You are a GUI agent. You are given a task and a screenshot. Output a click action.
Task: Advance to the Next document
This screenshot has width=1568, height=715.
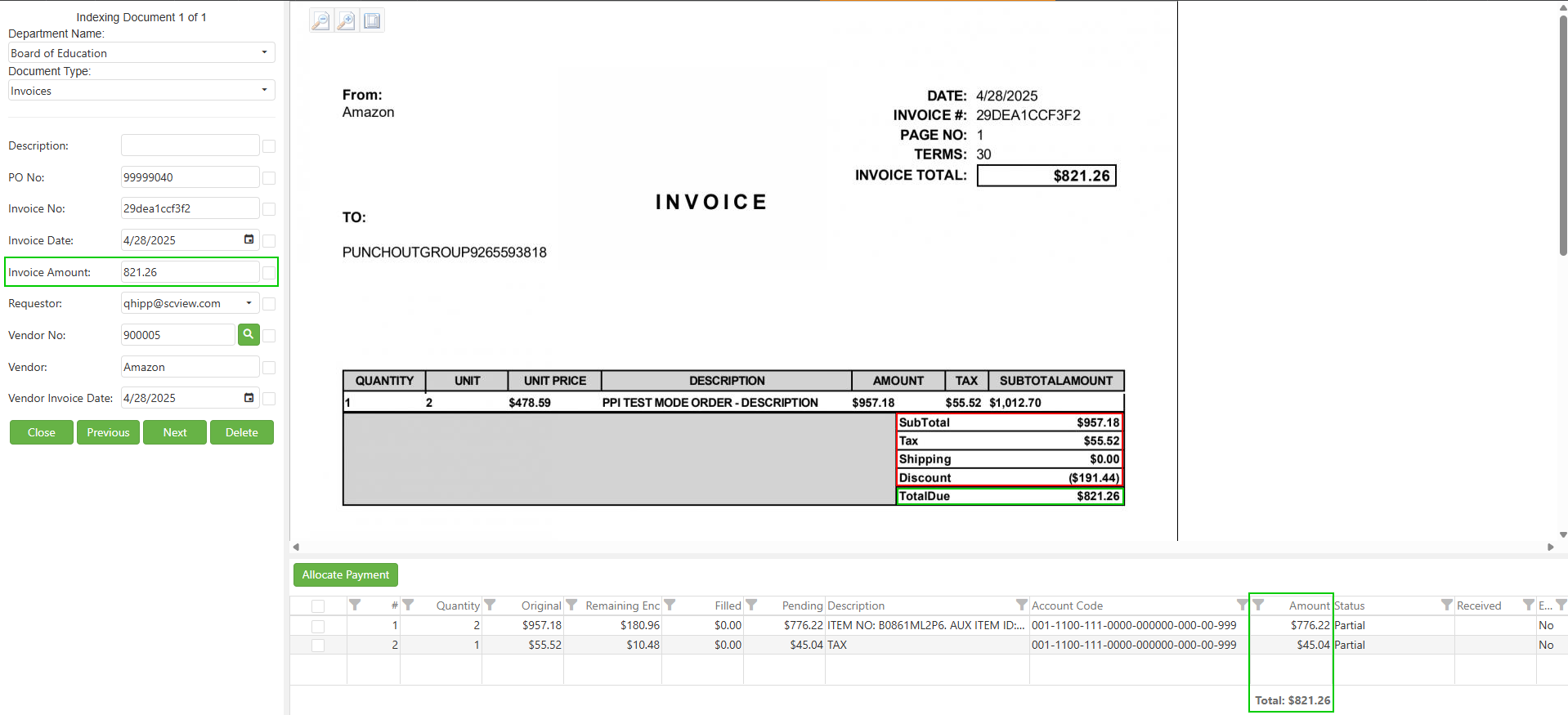click(x=175, y=432)
